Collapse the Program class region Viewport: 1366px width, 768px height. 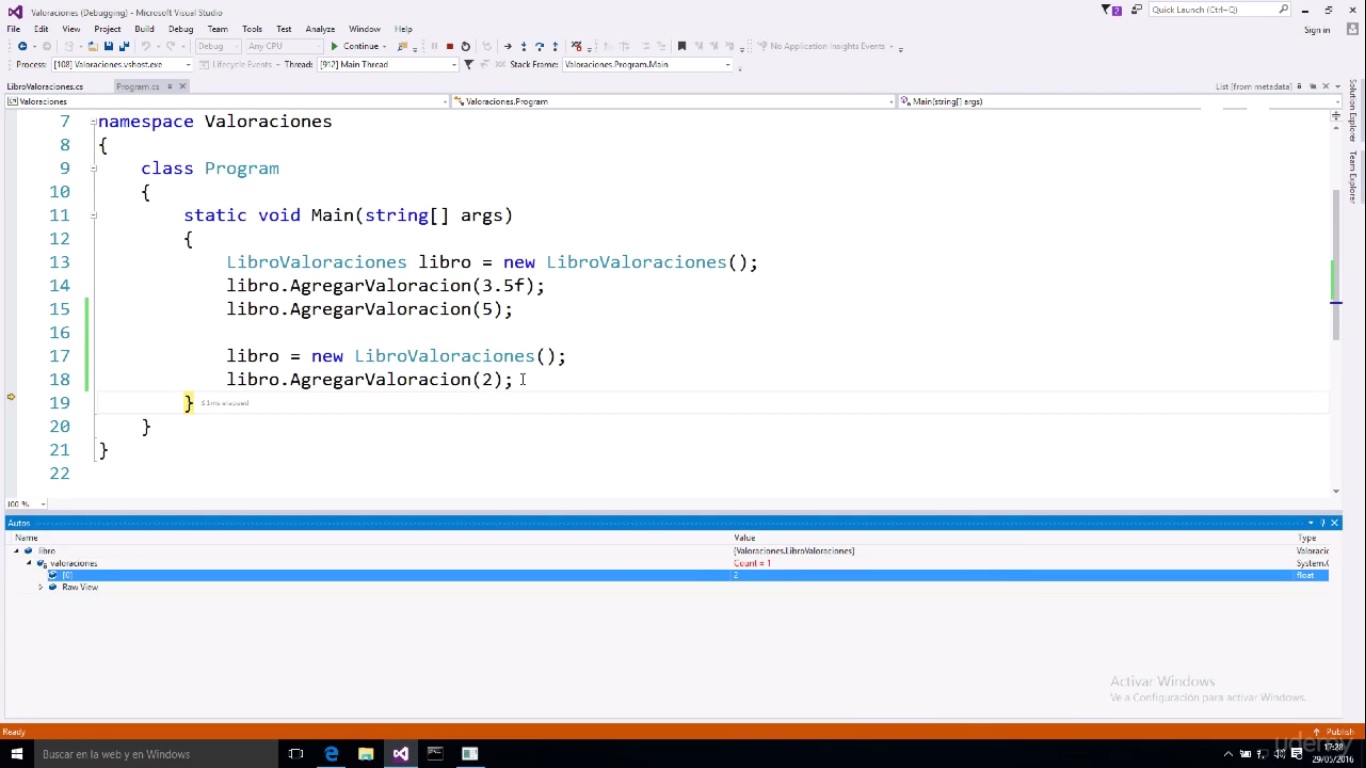coord(93,168)
